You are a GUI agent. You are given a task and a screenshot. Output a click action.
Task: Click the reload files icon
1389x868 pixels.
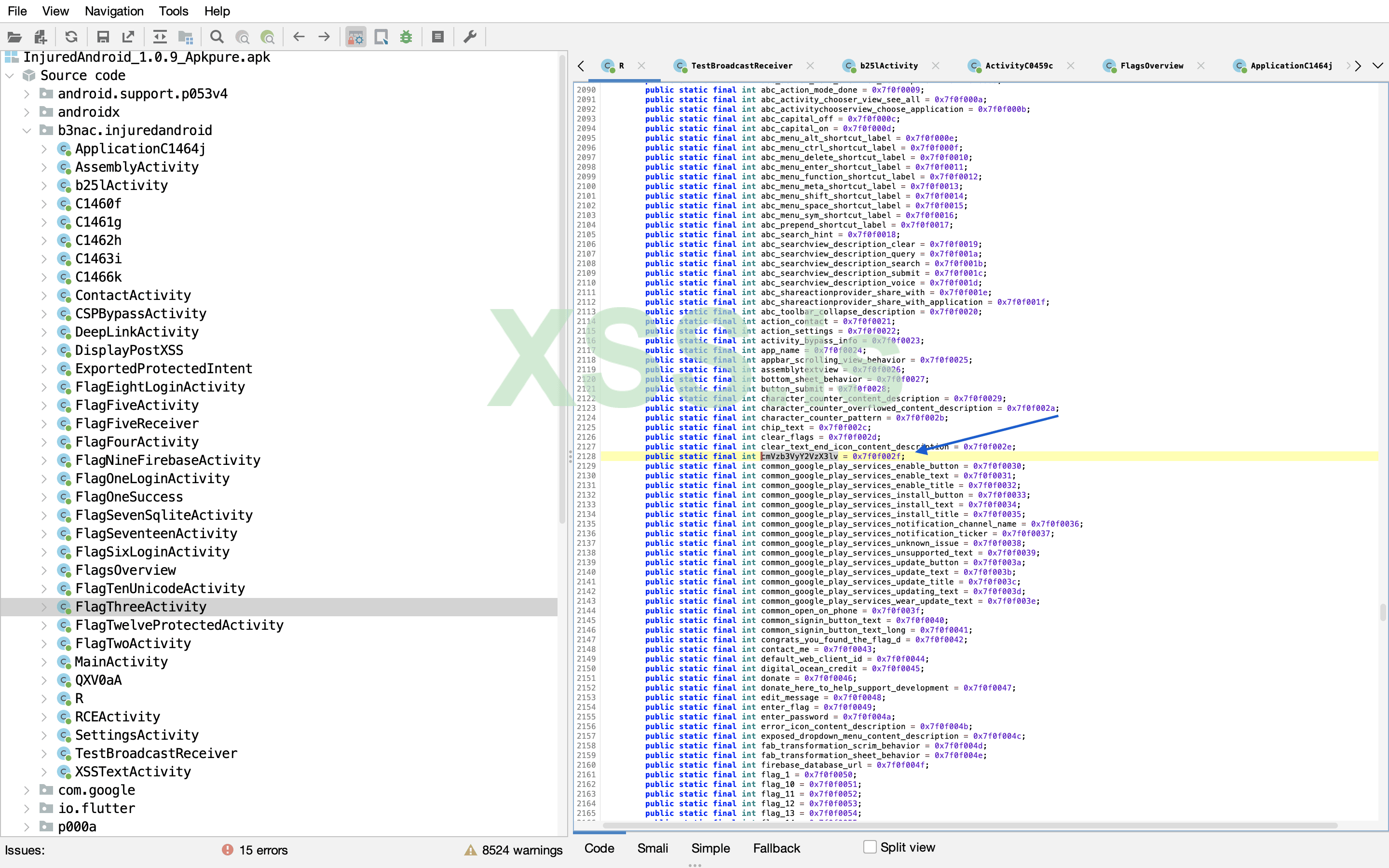pos(71,37)
